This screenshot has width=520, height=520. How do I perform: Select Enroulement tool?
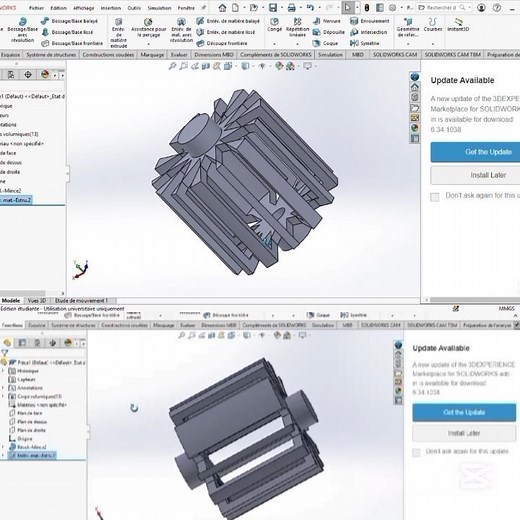pyautogui.click(x=370, y=21)
